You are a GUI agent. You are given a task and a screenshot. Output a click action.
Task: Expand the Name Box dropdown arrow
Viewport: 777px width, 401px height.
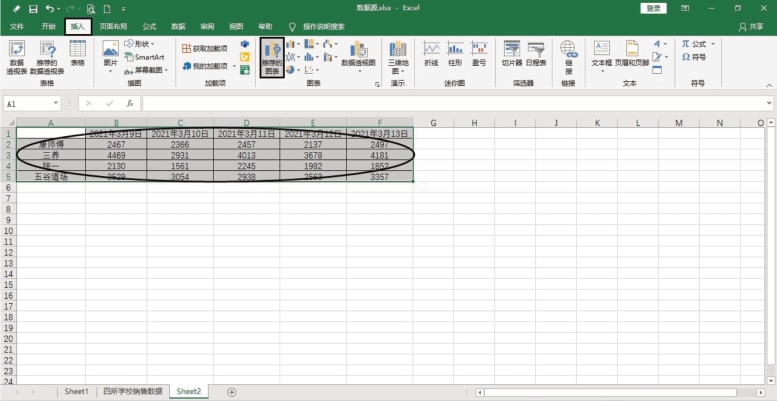tap(56, 103)
